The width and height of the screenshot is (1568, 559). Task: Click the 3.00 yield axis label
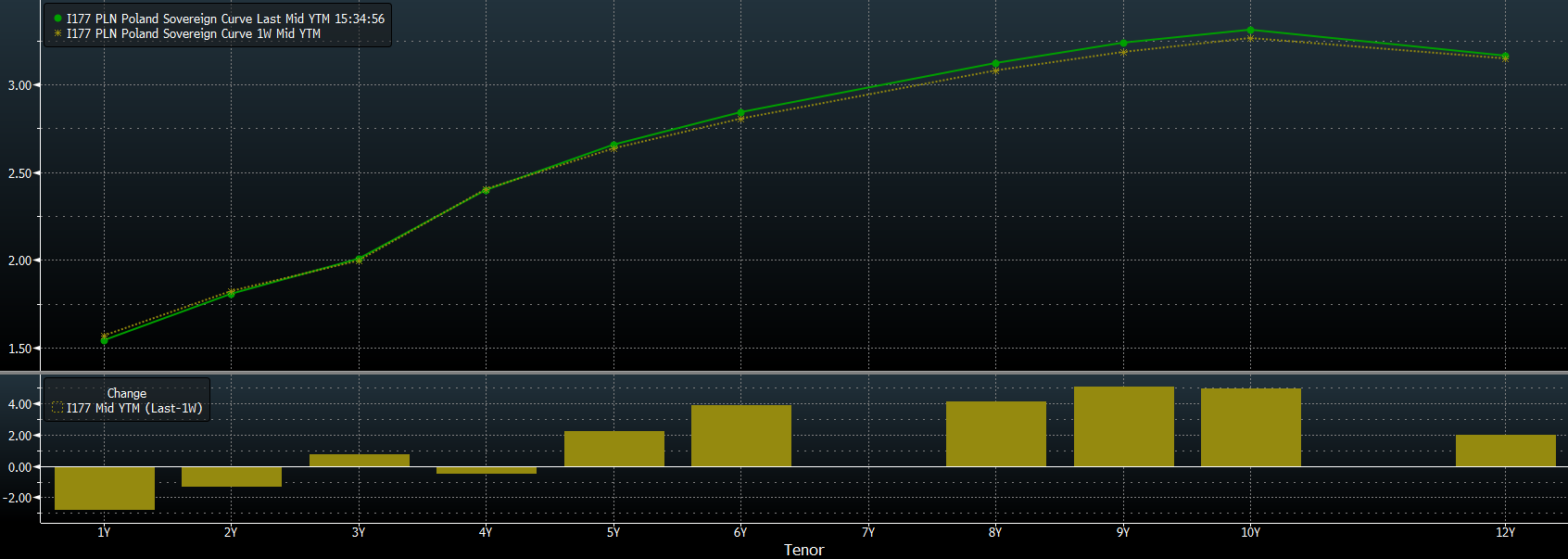[x=19, y=85]
